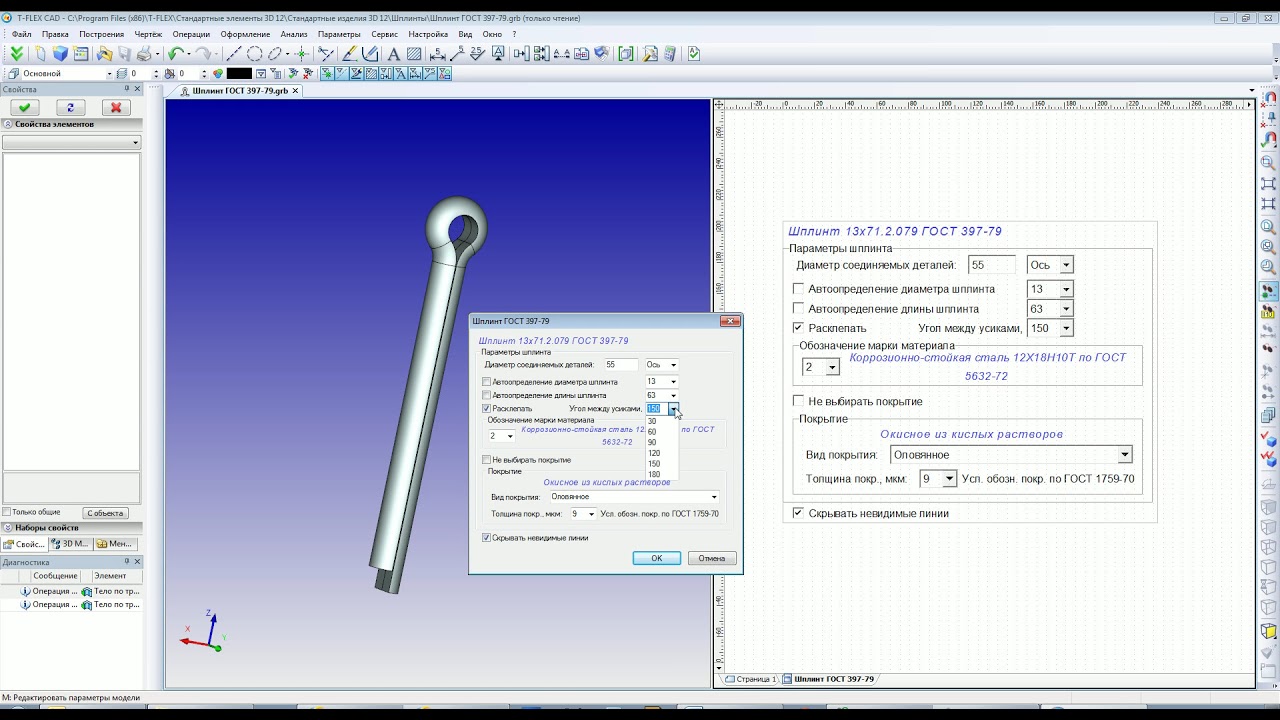Confirm with green checkmark in Properties panel
The width and height of the screenshot is (1280, 720).
coord(24,107)
